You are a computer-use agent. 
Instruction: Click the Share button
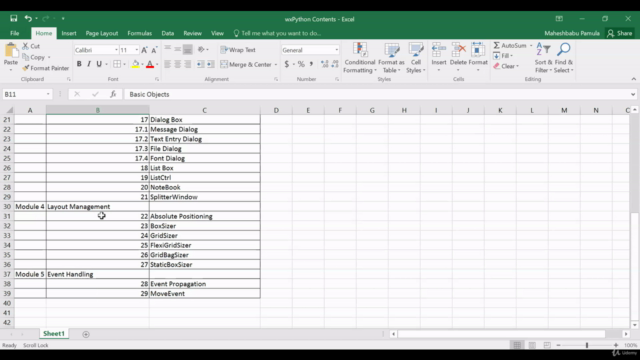[x=620, y=33]
